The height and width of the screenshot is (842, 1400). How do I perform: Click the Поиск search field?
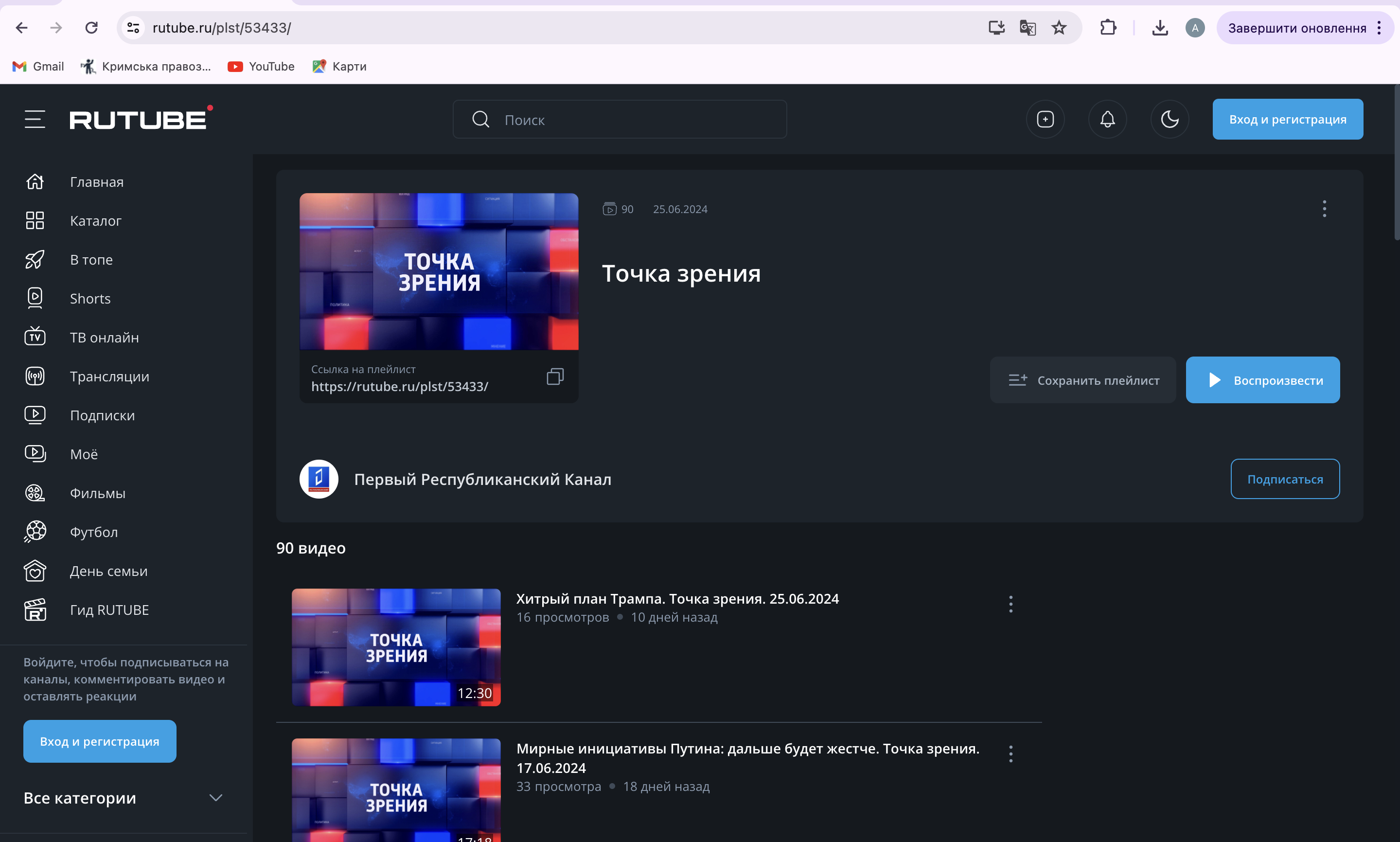pyautogui.click(x=619, y=119)
